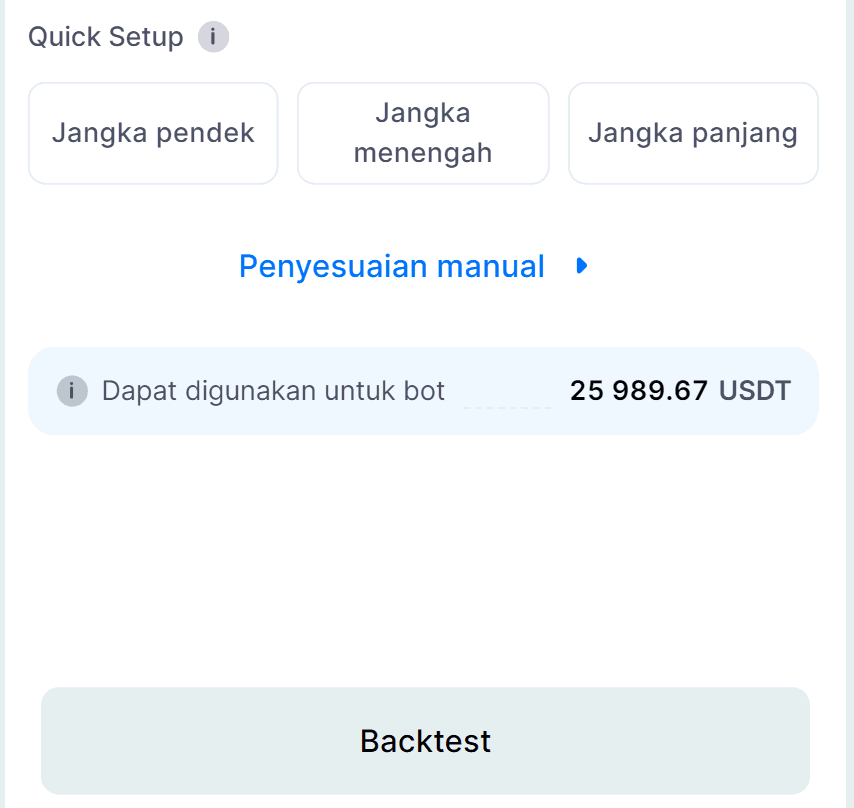This screenshot has height=808, width=854.
Task: Click the info icon beside Quick Setup
Action: pyautogui.click(x=213, y=38)
